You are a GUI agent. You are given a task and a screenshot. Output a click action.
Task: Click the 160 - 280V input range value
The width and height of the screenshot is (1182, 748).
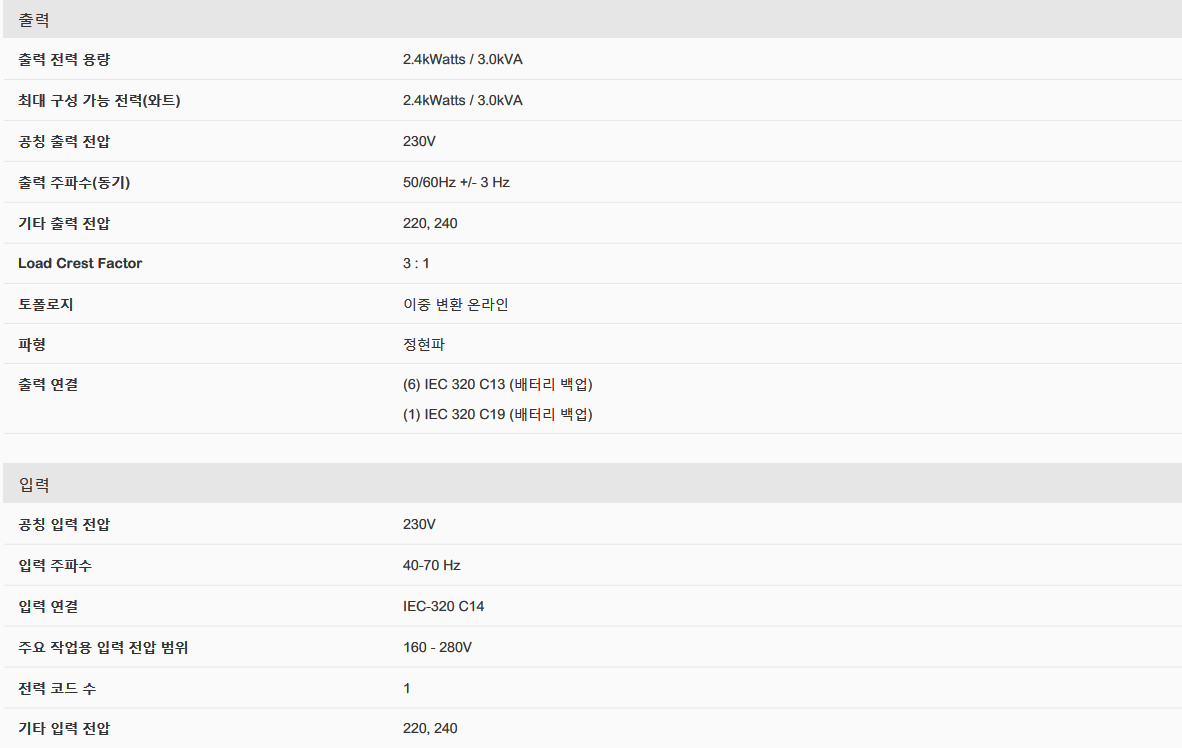[437, 647]
